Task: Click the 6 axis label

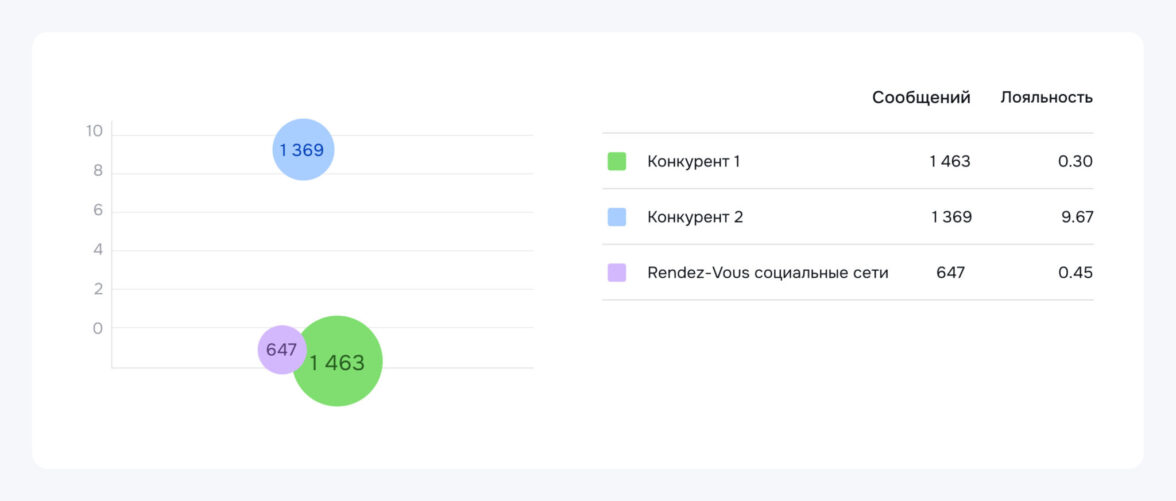Action: (98, 211)
